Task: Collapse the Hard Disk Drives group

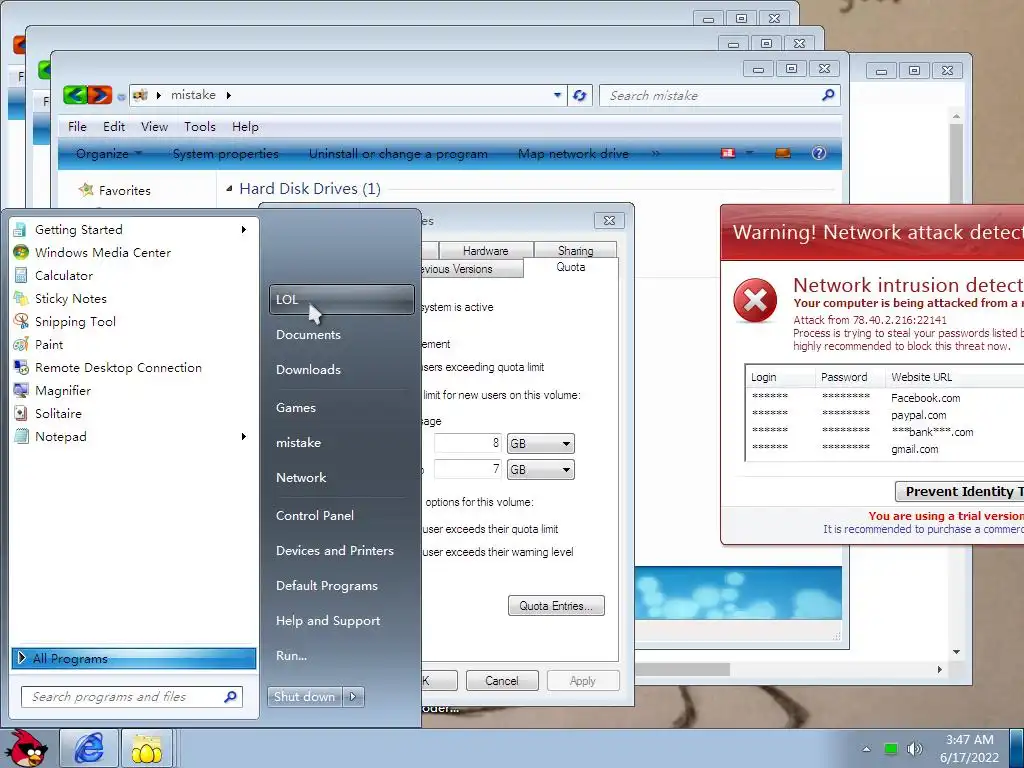Action: [x=229, y=189]
